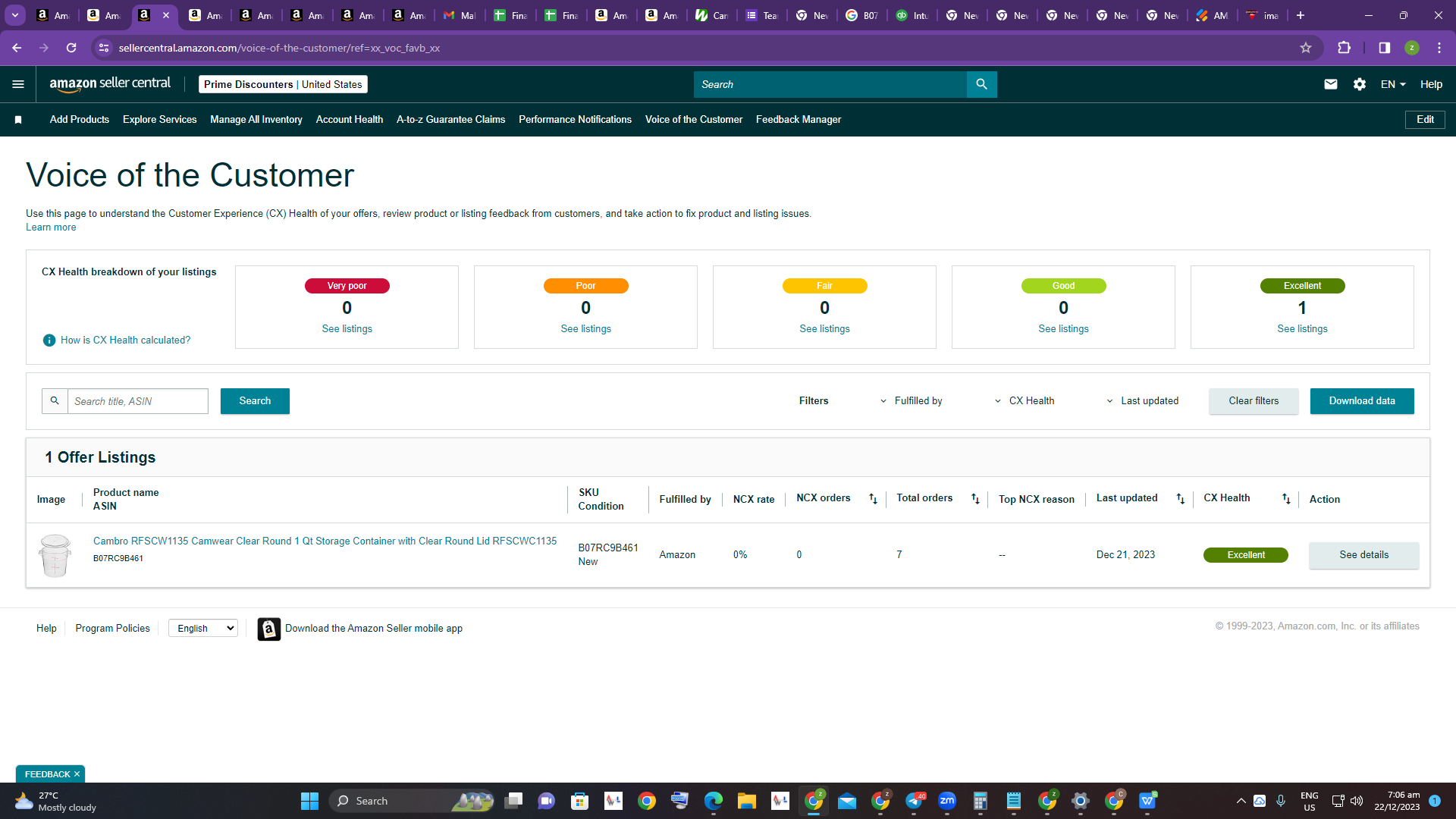1456x819 pixels.
Task: Click the teal Search button for listings
Action: 255,401
